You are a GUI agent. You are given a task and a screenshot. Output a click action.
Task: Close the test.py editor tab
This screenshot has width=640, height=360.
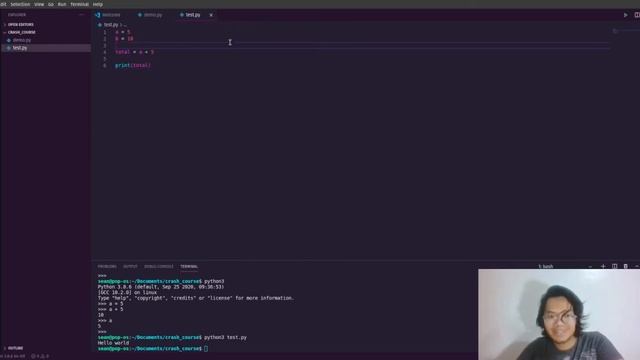[211, 15]
